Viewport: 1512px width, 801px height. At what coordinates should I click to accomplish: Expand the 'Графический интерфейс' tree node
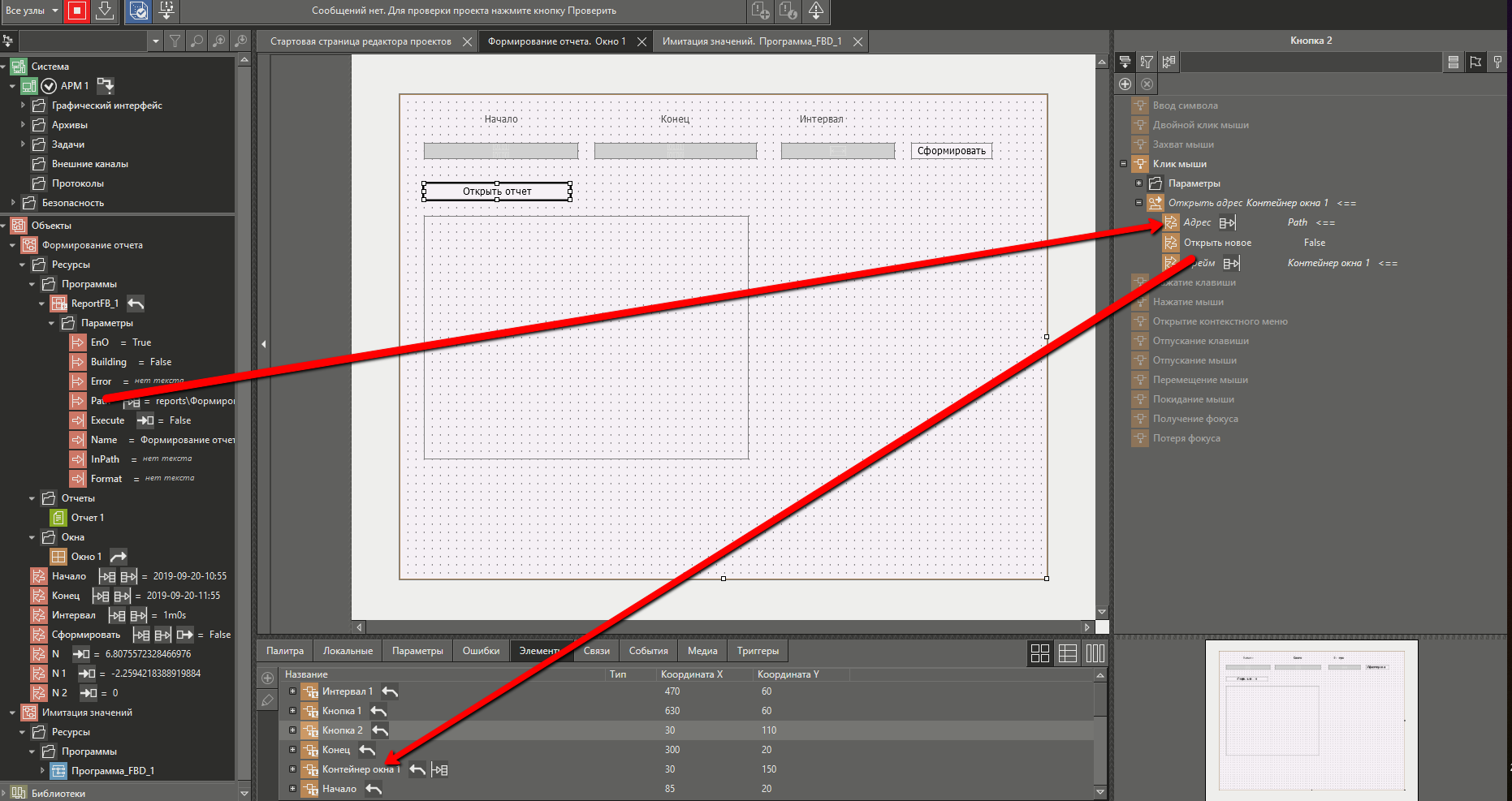(x=23, y=106)
